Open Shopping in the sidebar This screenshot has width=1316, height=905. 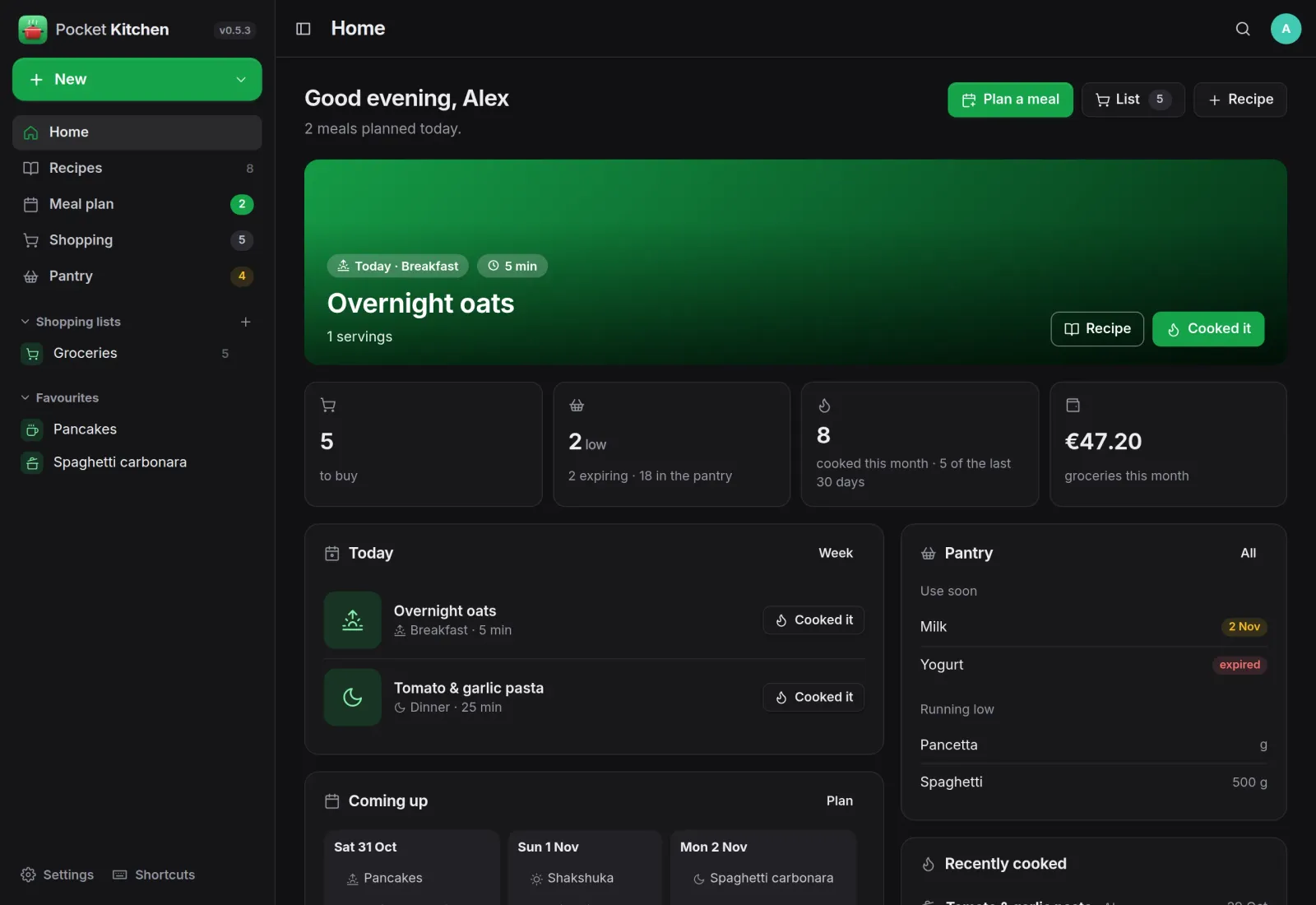137,240
